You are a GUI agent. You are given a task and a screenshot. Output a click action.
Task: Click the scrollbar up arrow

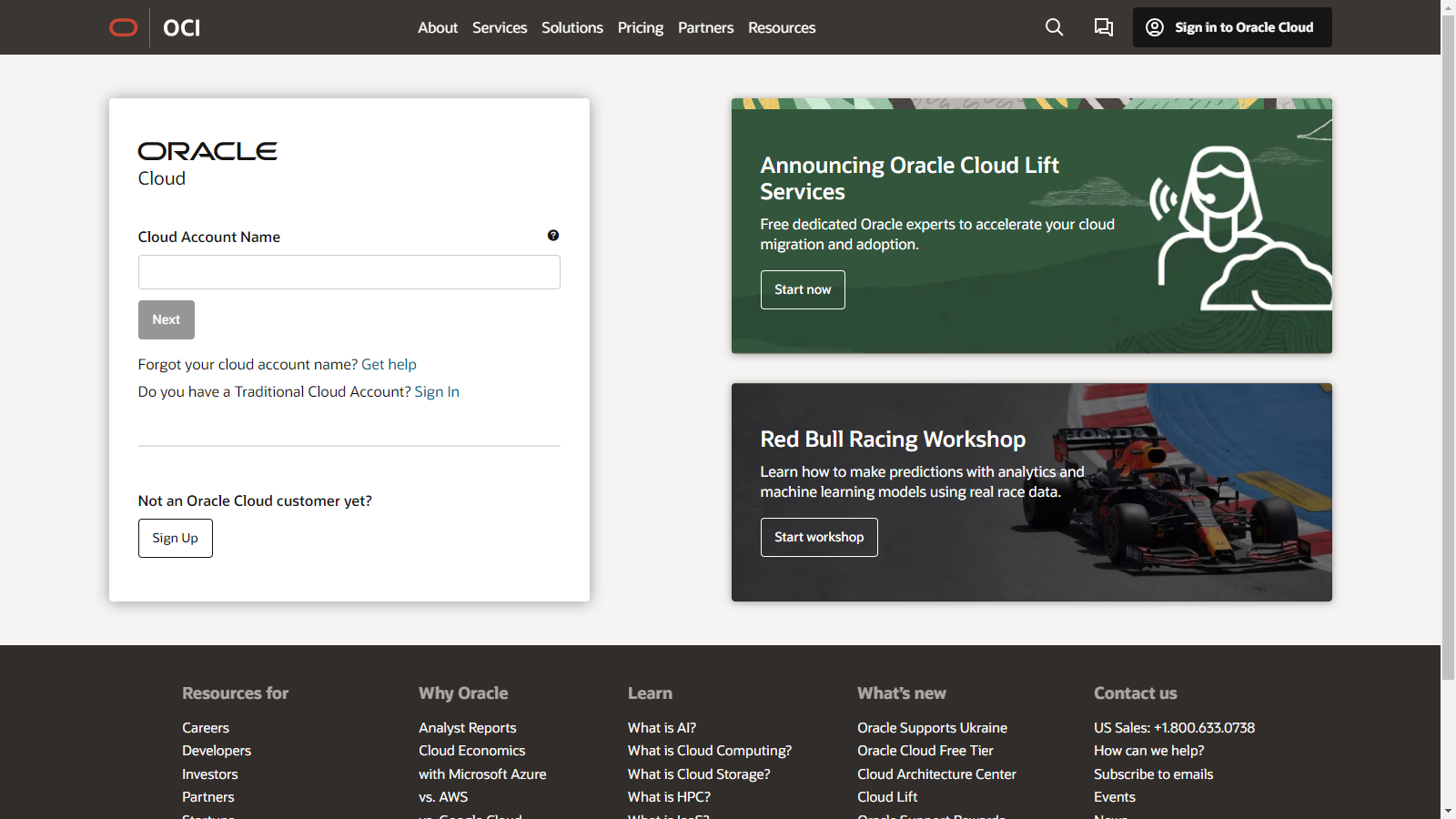click(x=1449, y=7)
